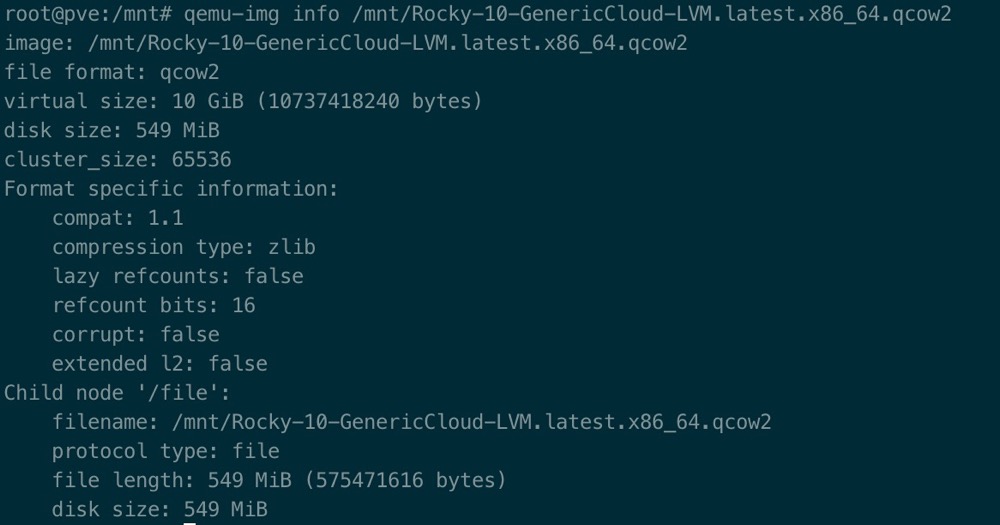Click the 'refcount bits: 16' line
1000x525 pixels.
point(153,305)
